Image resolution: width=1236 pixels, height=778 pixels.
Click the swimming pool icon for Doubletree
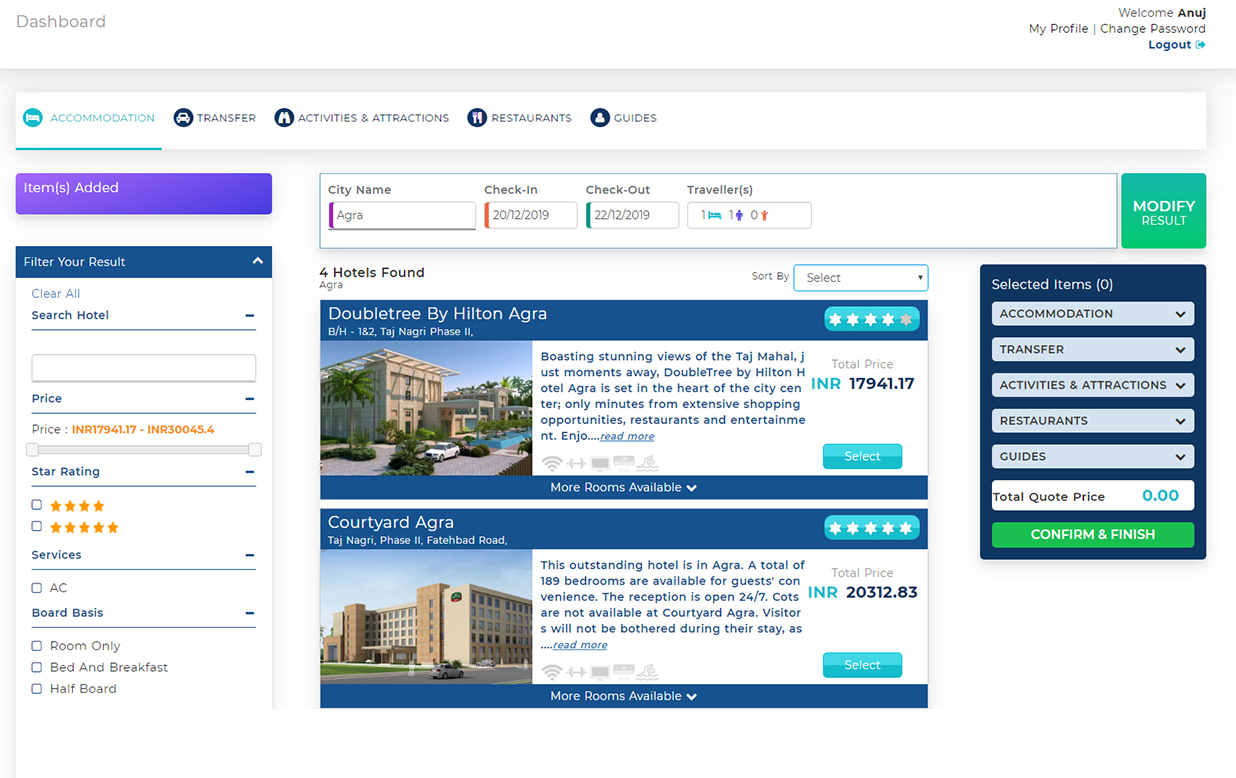click(648, 463)
